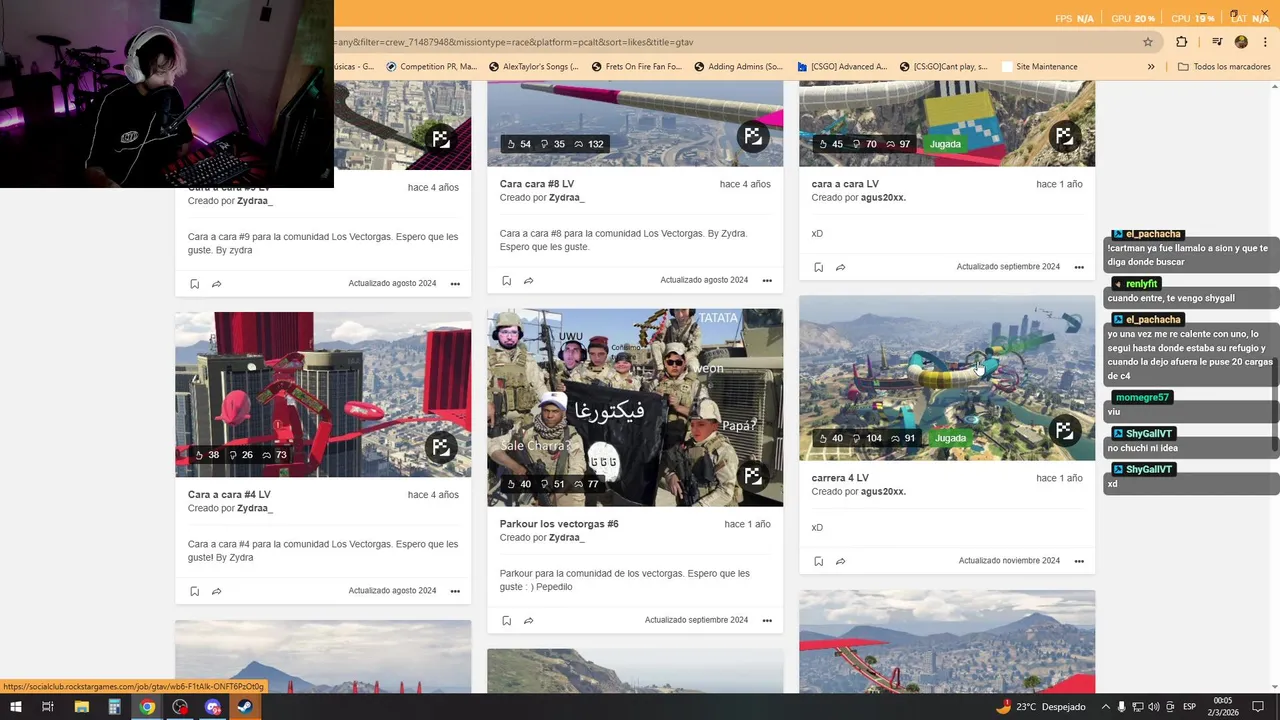Open Cara a cara #8 LV title link

537,184
